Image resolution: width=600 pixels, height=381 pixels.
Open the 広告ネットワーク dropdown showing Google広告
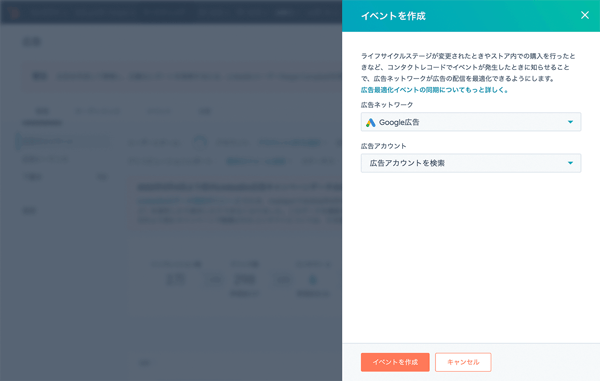(471, 122)
